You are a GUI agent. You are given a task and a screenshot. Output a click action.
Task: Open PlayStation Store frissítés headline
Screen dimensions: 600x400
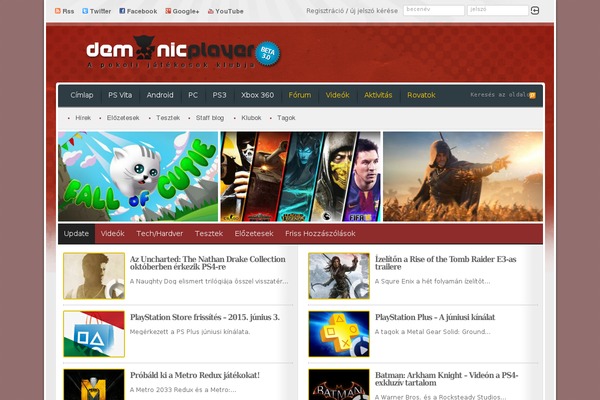pyautogui.click(x=205, y=317)
